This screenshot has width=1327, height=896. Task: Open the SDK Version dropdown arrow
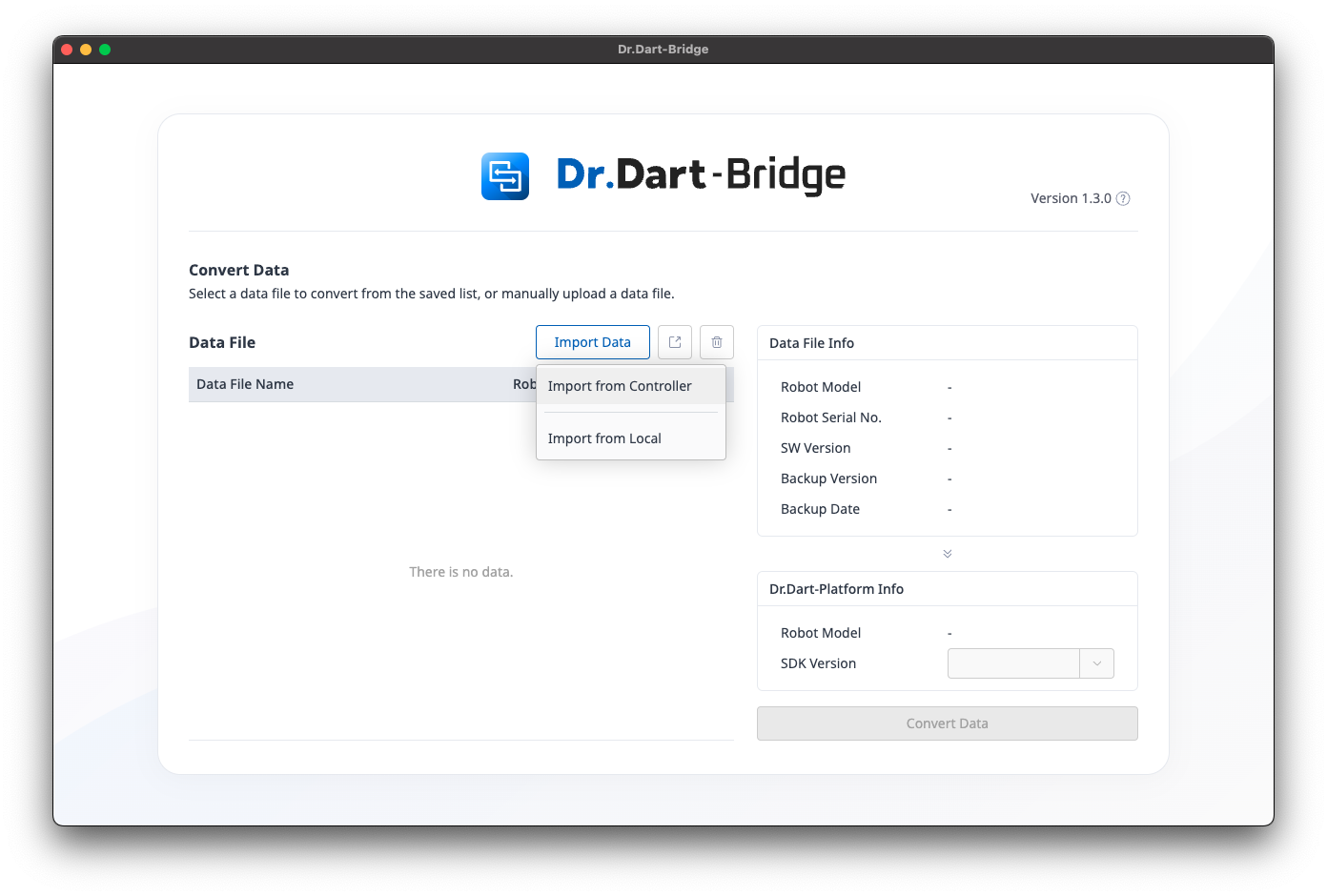tap(1096, 663)
